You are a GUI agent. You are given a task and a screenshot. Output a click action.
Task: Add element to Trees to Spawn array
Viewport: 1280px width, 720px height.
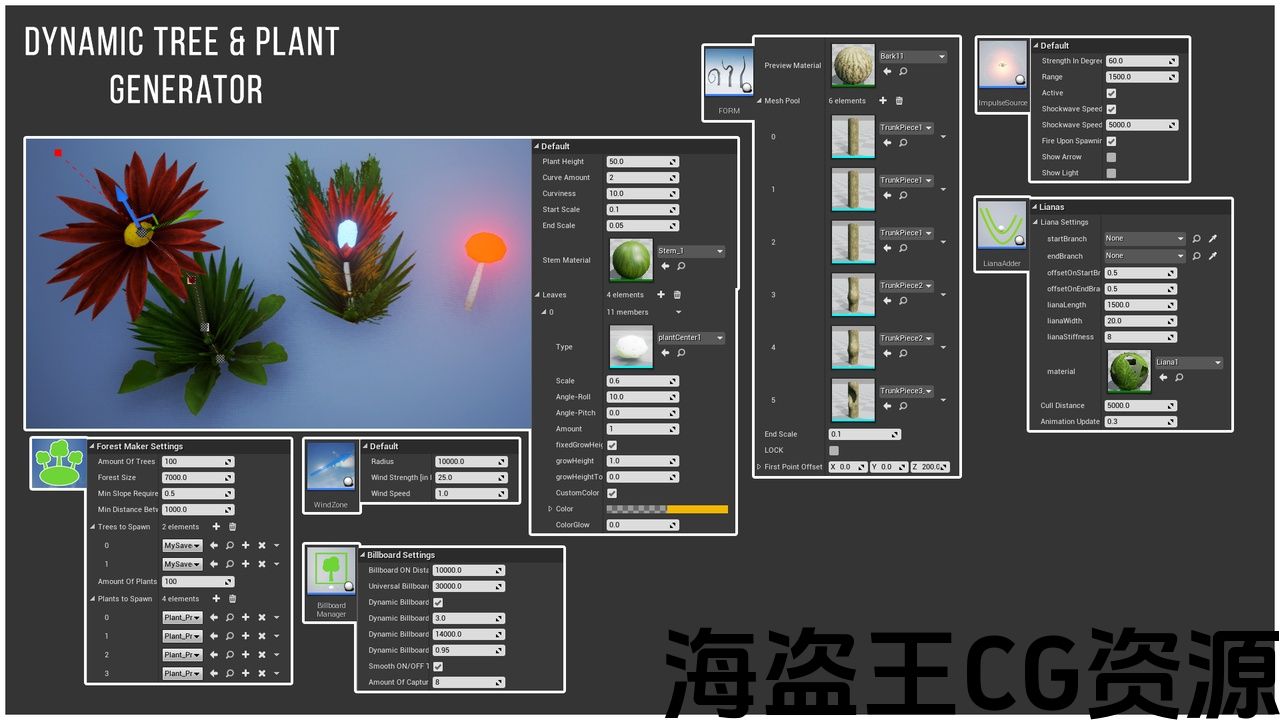(x=216, y=527)
